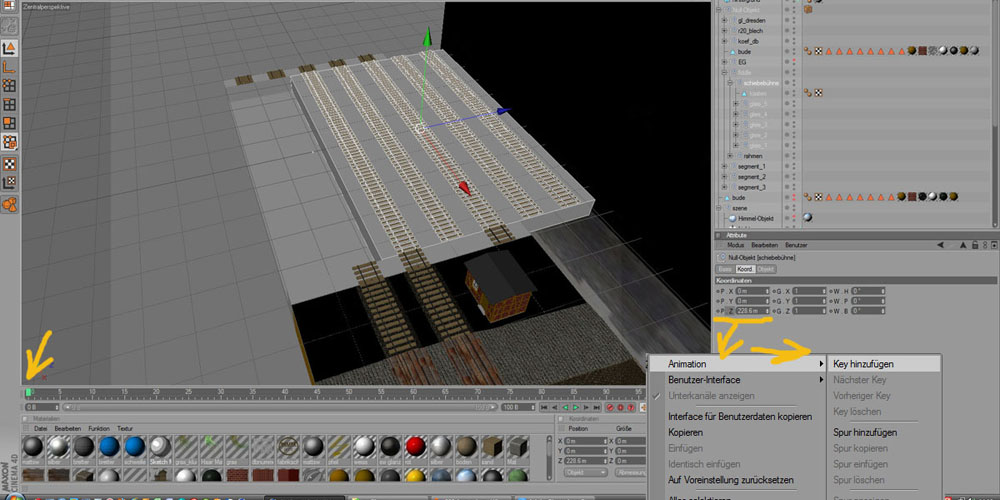Screen dimensions: 1000x500
Task: Jump to the end of the animation
Action: (x=597, y=408)
